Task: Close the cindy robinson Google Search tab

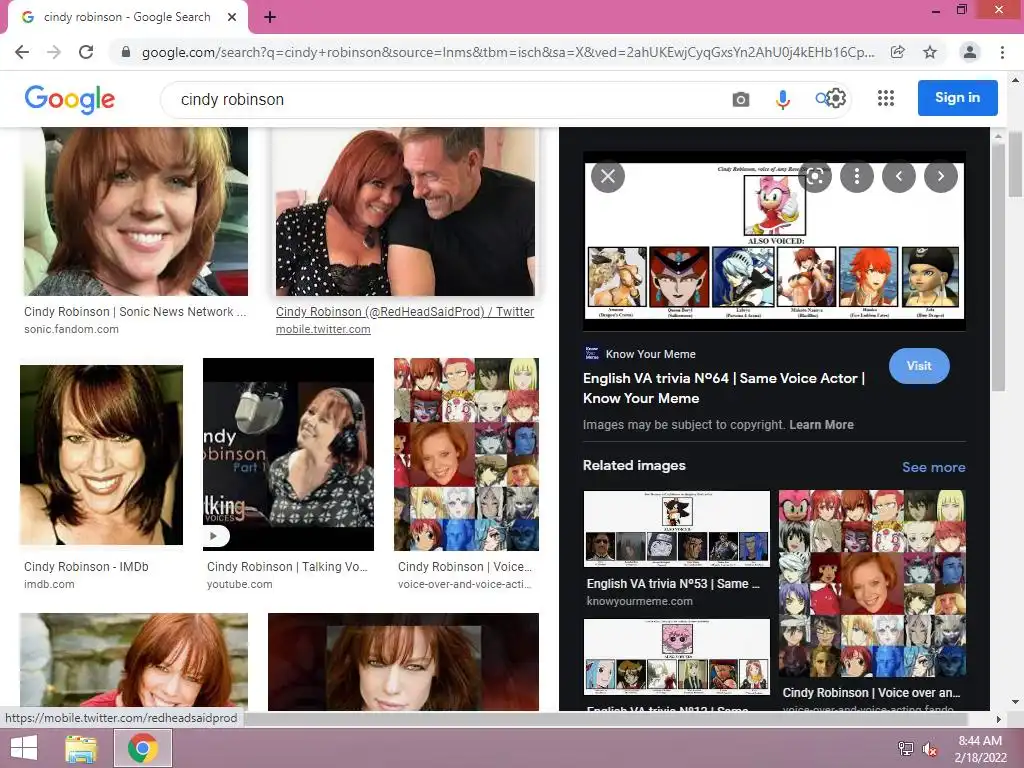Action: (232, 17)
